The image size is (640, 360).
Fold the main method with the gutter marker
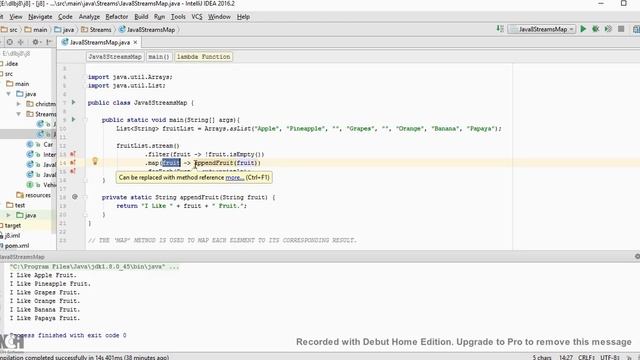point(86,120)
